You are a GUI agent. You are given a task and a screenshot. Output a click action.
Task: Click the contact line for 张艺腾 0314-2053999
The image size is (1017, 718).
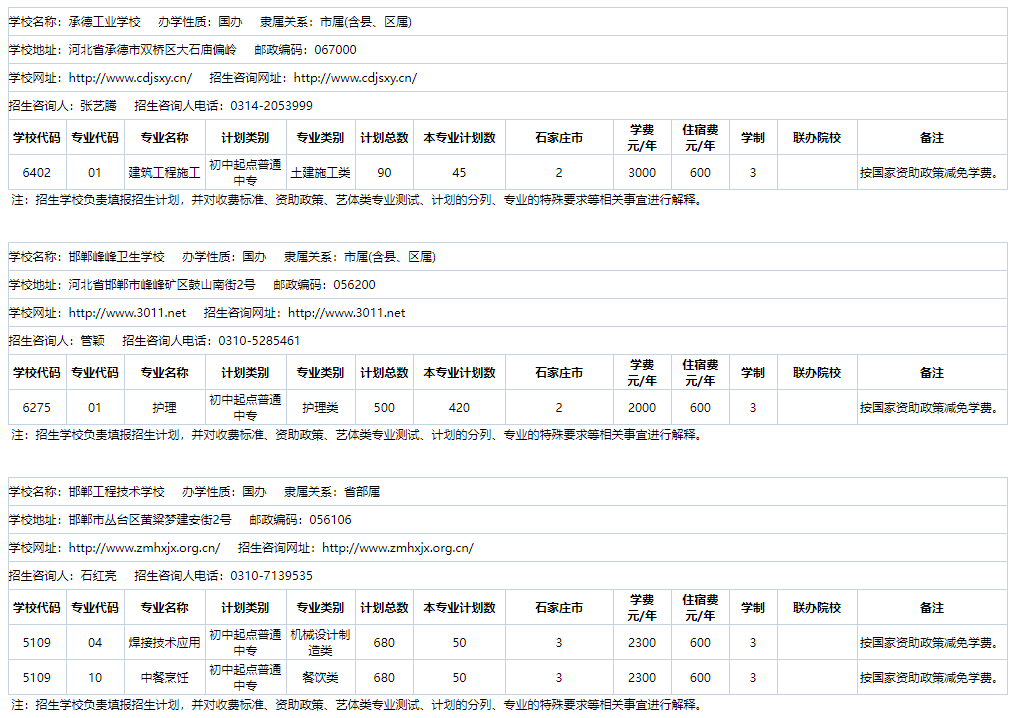[508, 106]
